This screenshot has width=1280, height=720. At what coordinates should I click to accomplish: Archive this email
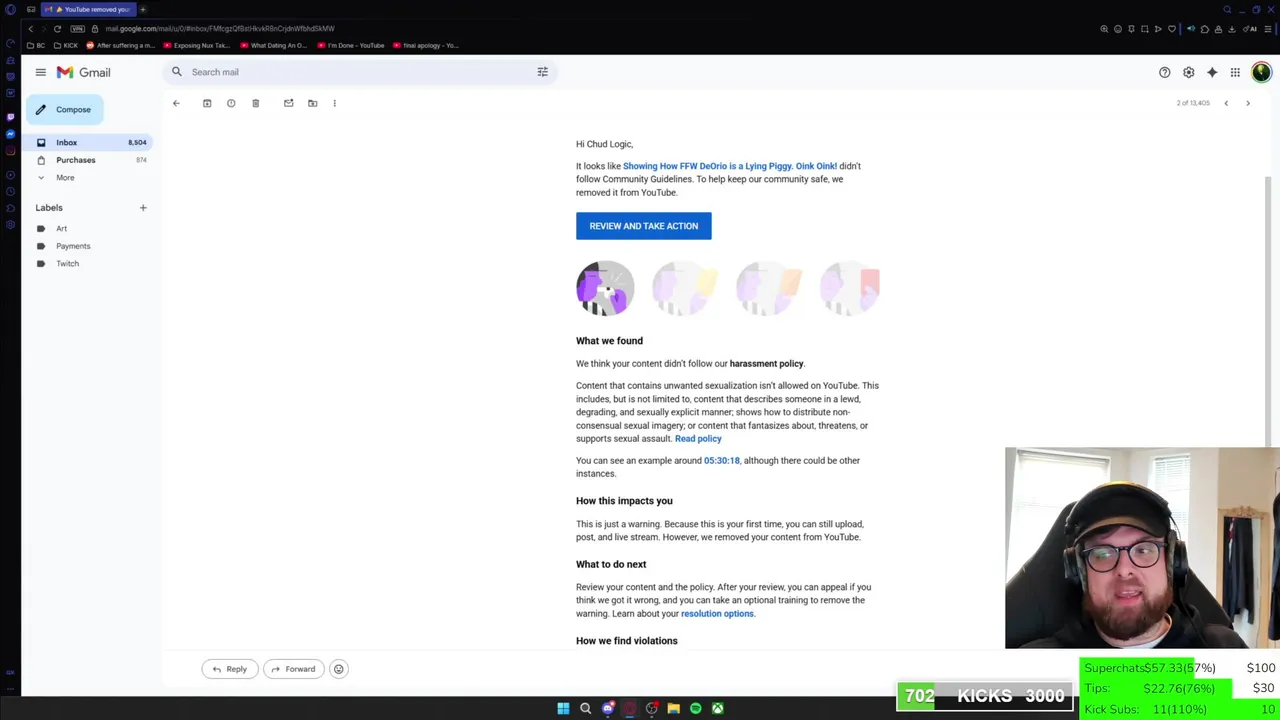coord(207,103)
